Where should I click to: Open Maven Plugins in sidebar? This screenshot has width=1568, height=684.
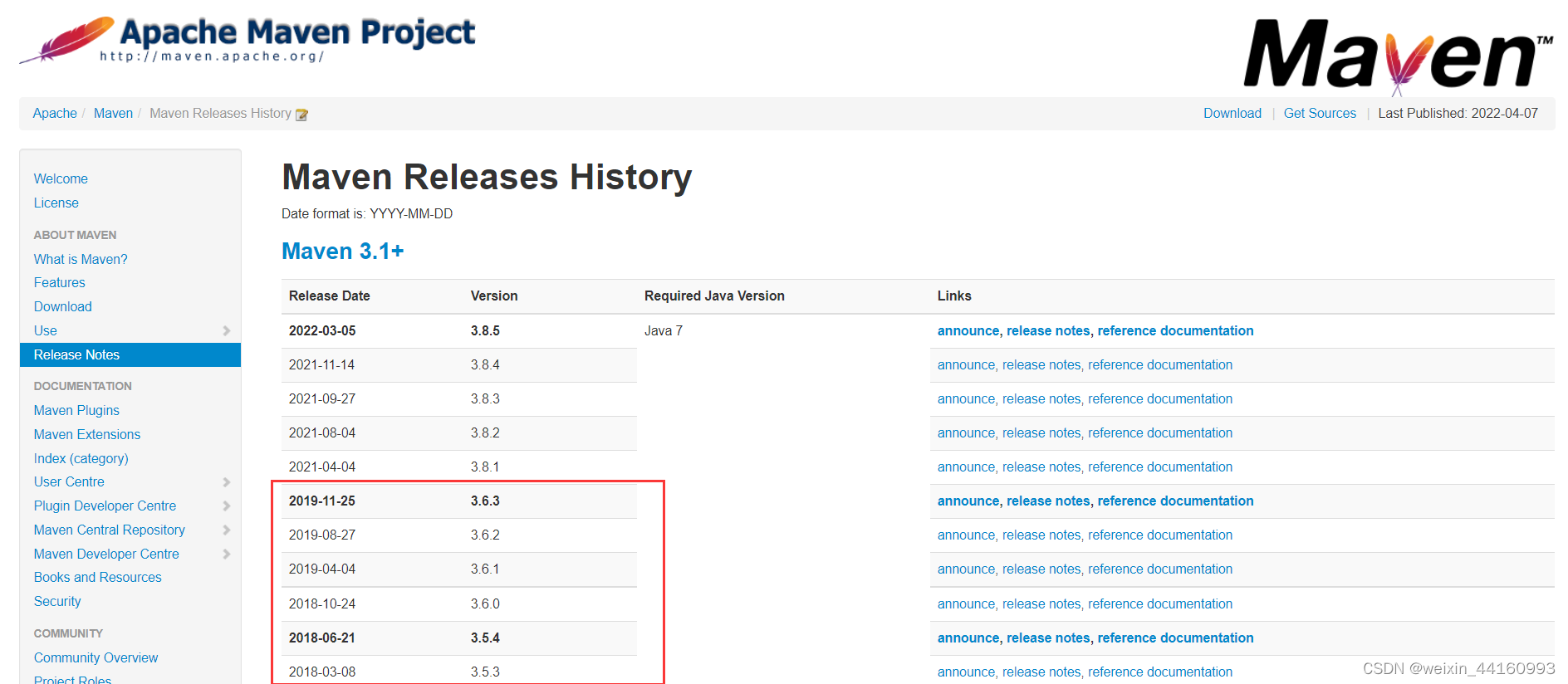click(76, 410)
